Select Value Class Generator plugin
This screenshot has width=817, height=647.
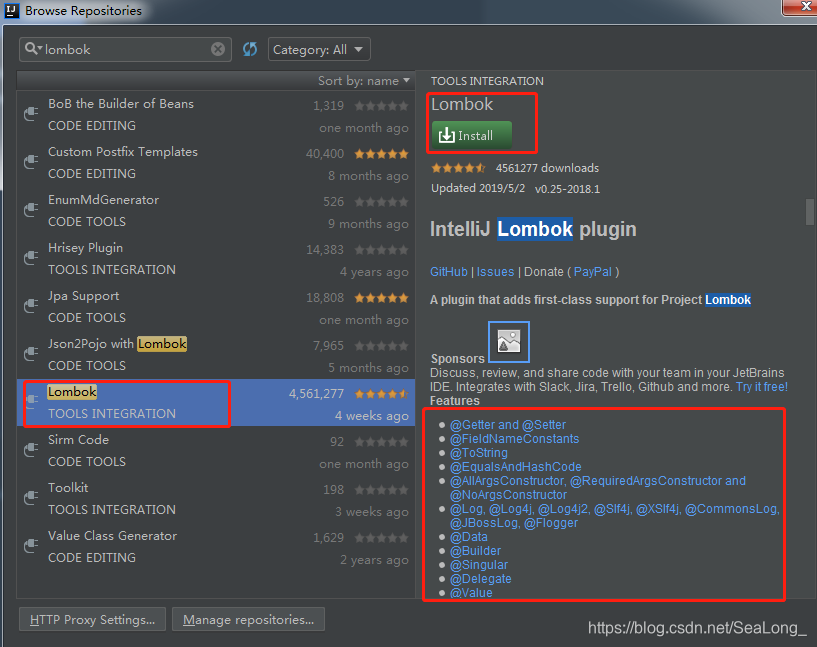pyautogui.click(x=216, y=546)
